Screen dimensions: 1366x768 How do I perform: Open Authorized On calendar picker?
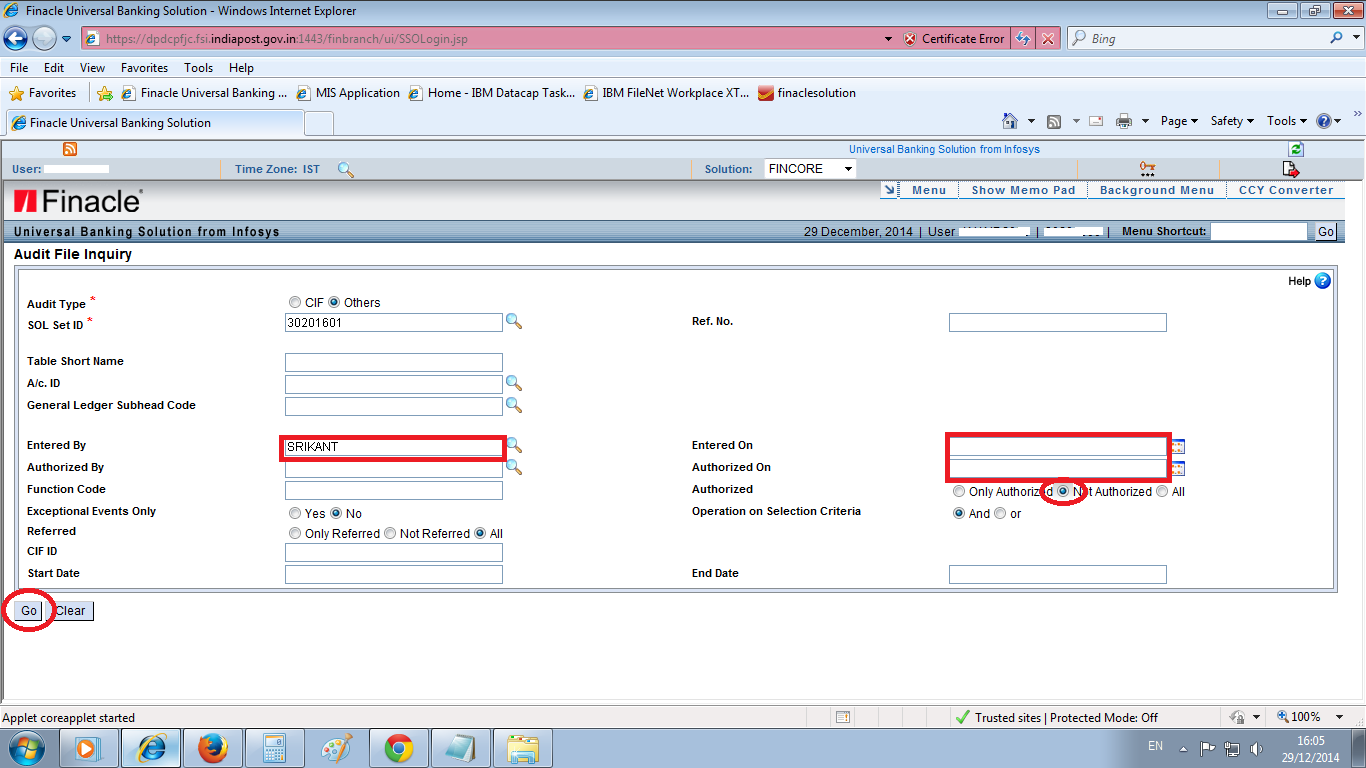1178,468
